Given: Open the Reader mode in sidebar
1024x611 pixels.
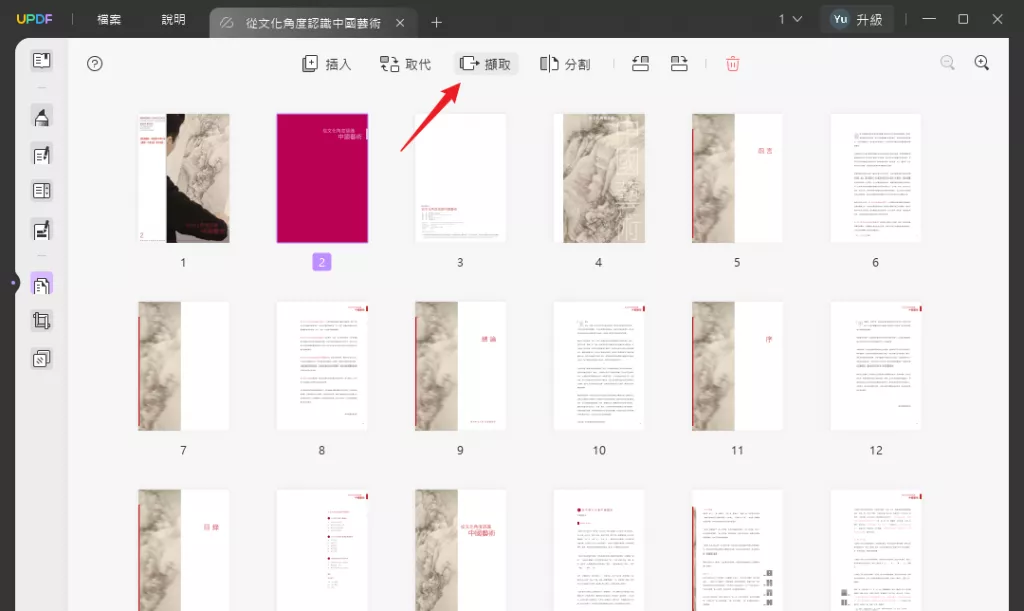Looking at the screenshot, I should pos(41,61).
